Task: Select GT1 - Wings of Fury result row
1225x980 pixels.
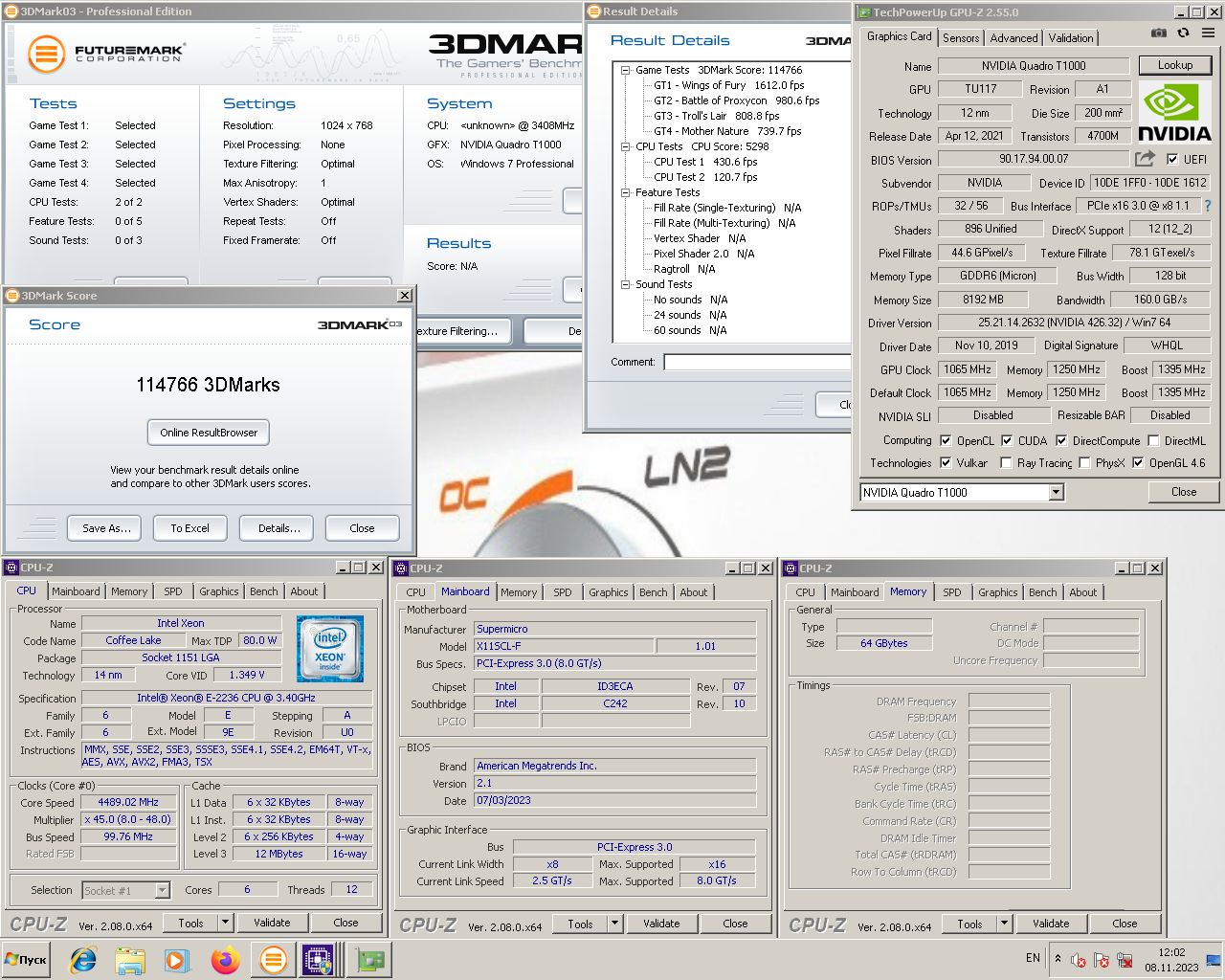Action: pos(729,85)
